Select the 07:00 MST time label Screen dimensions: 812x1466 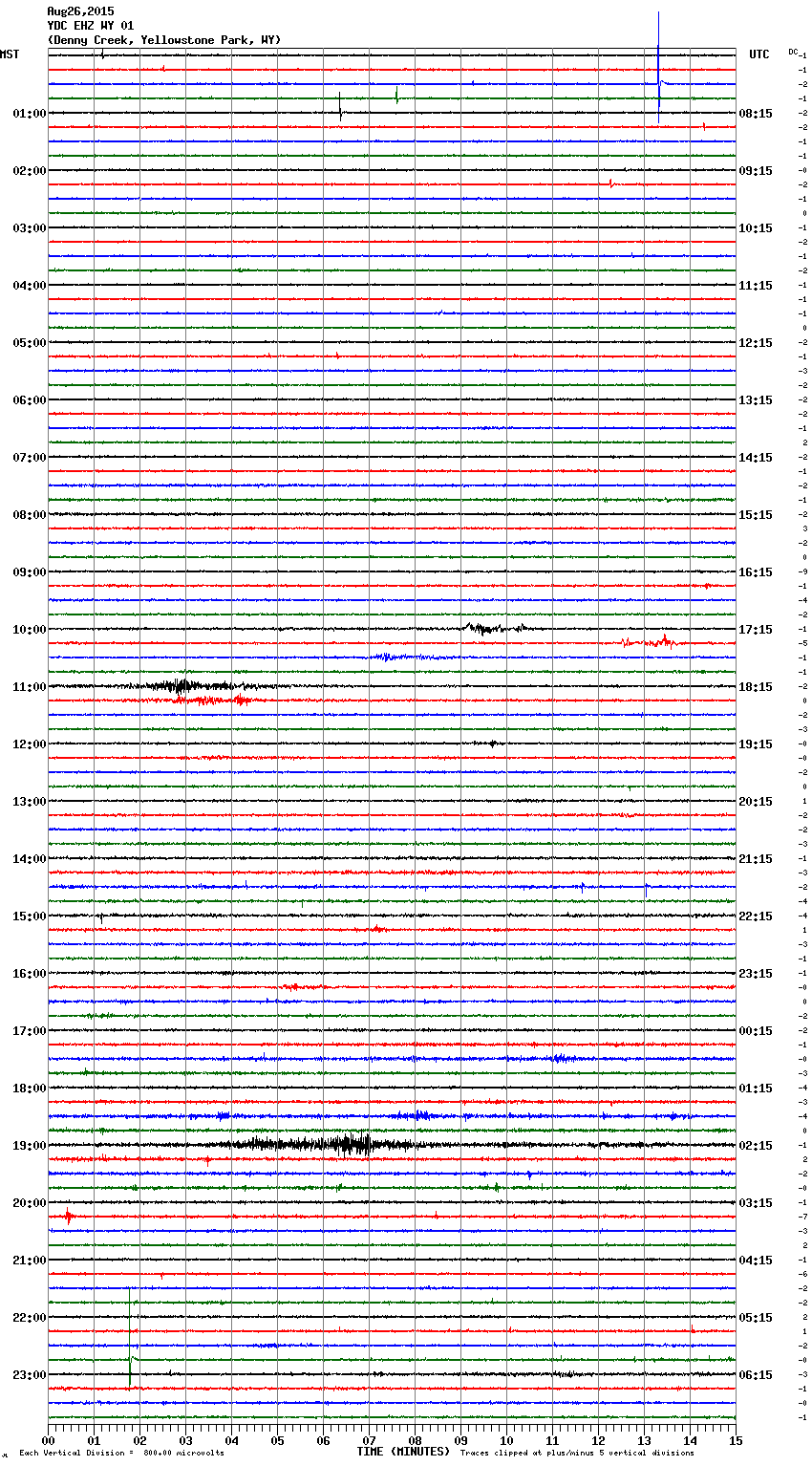[30, 458]
